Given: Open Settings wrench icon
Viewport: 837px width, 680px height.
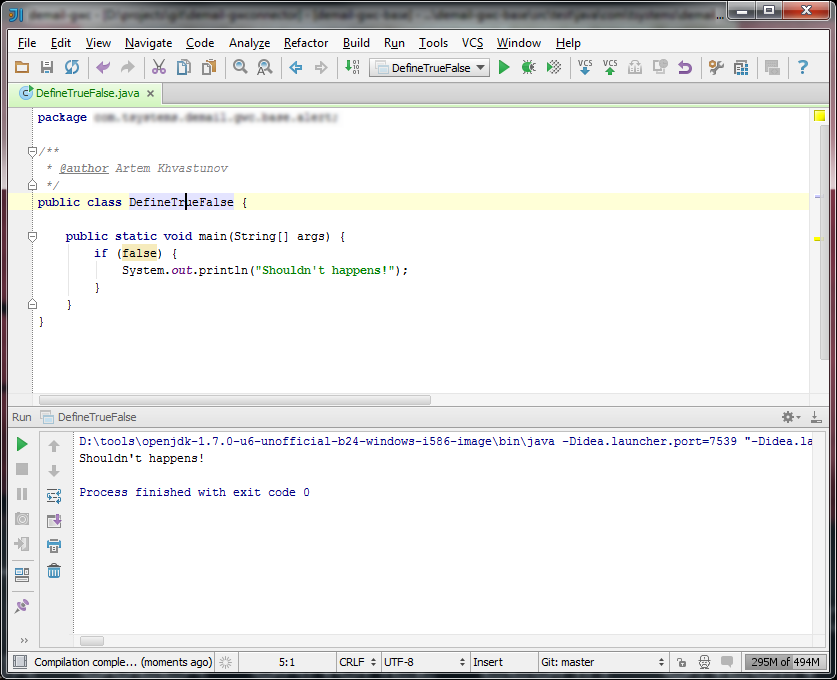Looking at the screenshot, I should 716,67.
